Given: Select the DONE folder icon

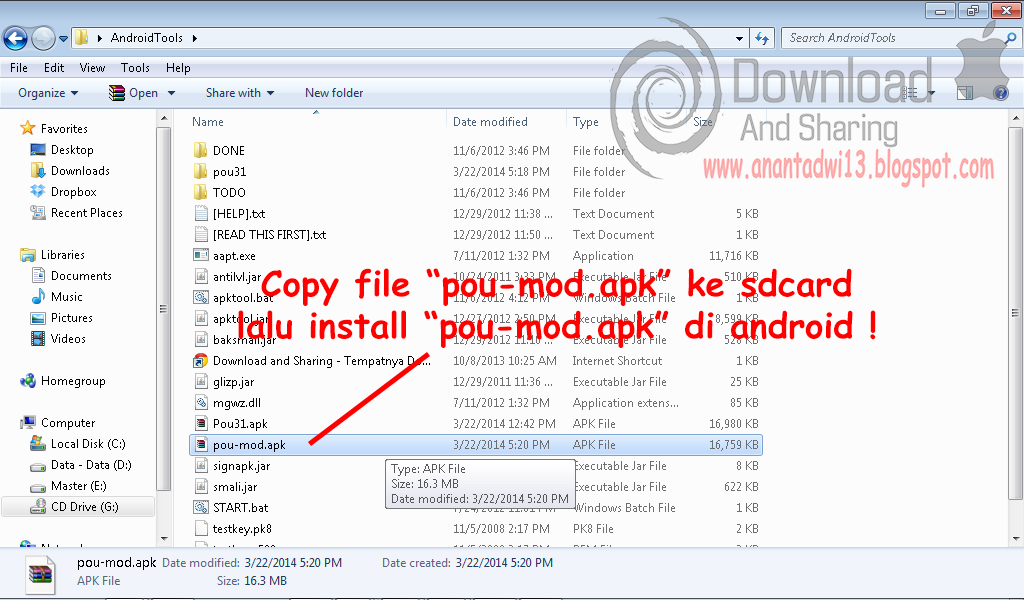Looking at the screenshot, I should point(200,150).
